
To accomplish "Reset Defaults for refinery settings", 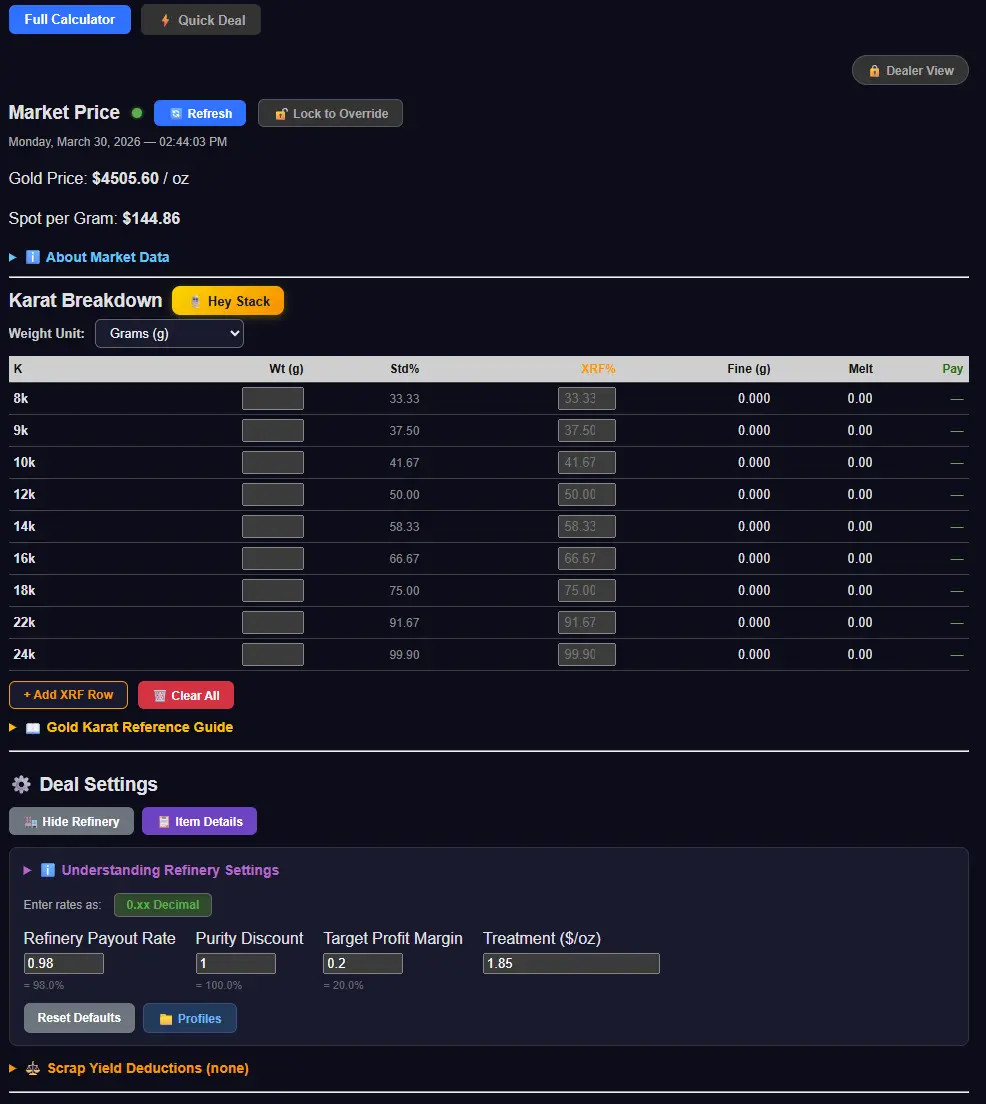I will click(x=79, y=1018).
